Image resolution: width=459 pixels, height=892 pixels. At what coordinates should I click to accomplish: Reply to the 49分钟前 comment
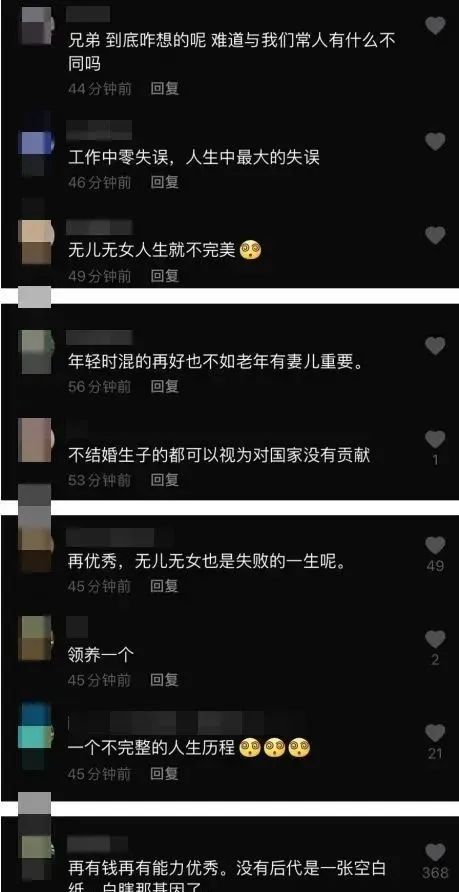164,276
